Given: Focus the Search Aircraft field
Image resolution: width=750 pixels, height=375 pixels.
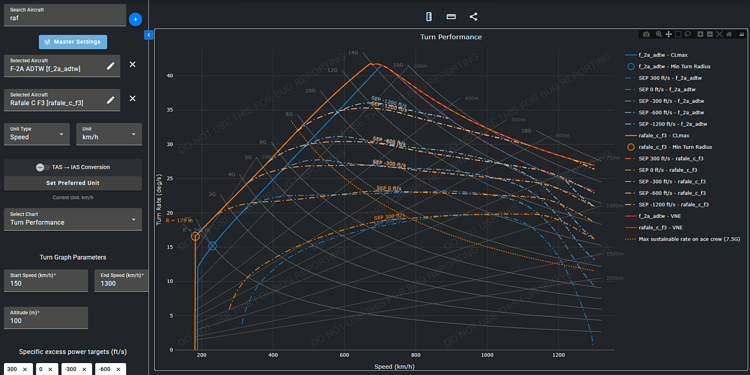Looking at the screenshot, I should [65, 15].
